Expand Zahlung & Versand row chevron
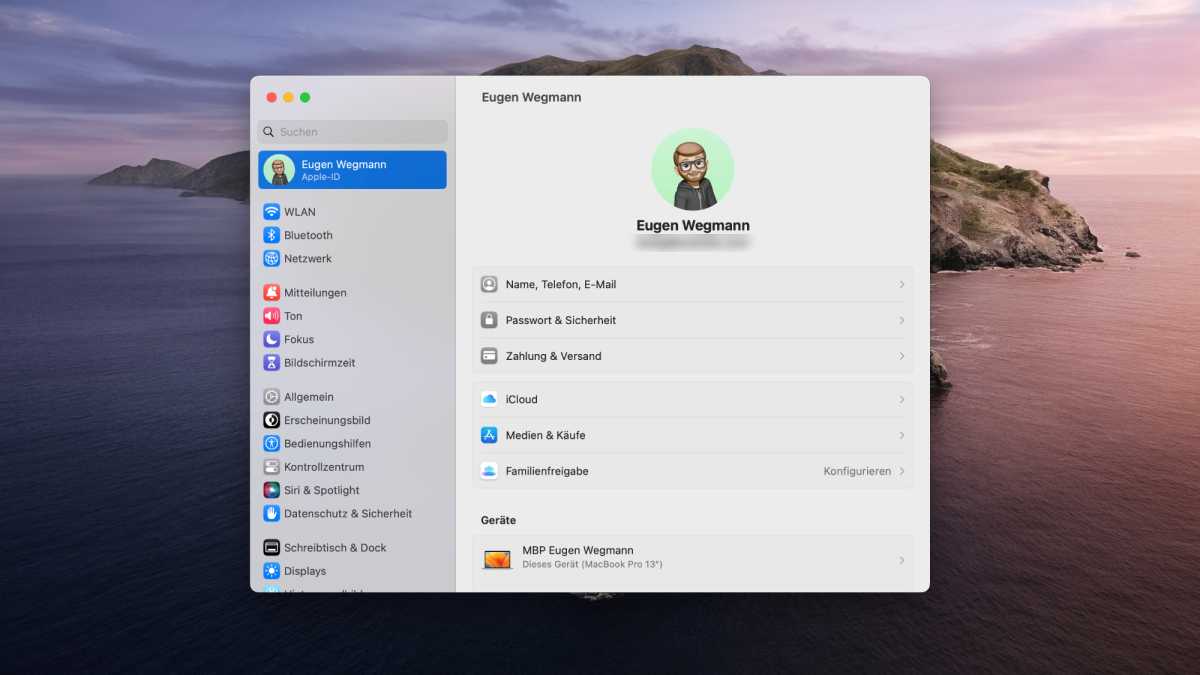The width and height of the screenshot is (1200, 675). (901, 356)
